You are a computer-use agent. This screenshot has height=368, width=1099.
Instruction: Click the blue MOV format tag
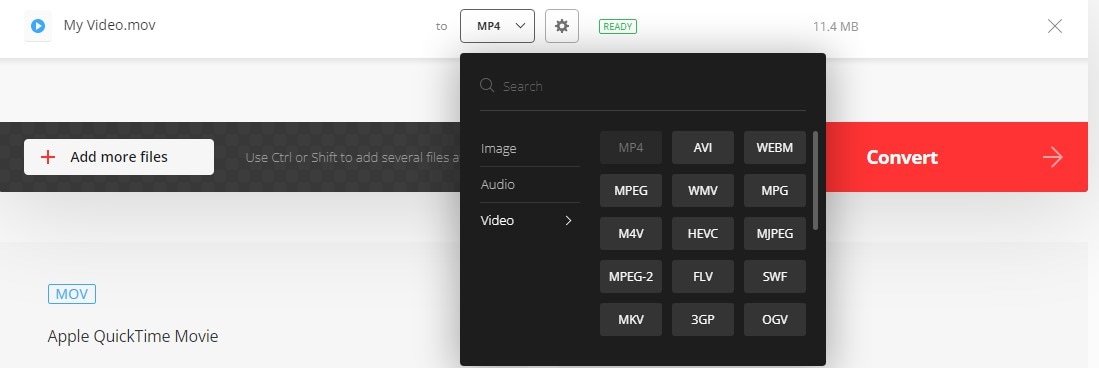[x=71, y=294]
